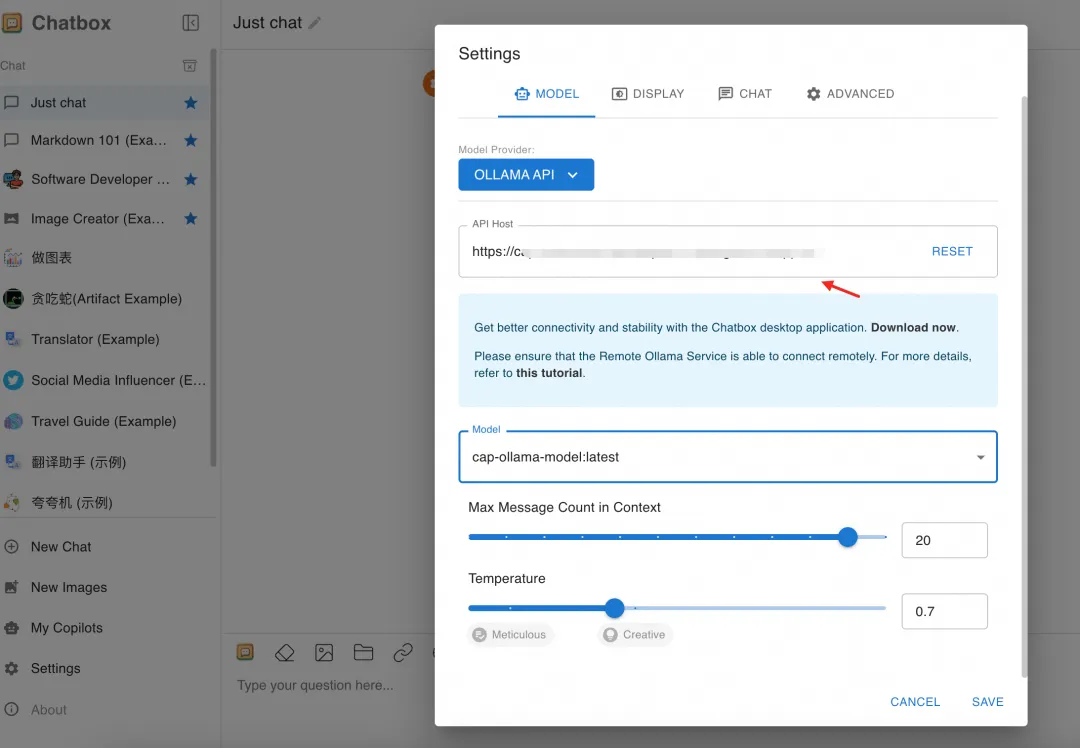Click the clear conversations archive icon
The width and height of the screenshot is (1080, 748).
point(189,65)
